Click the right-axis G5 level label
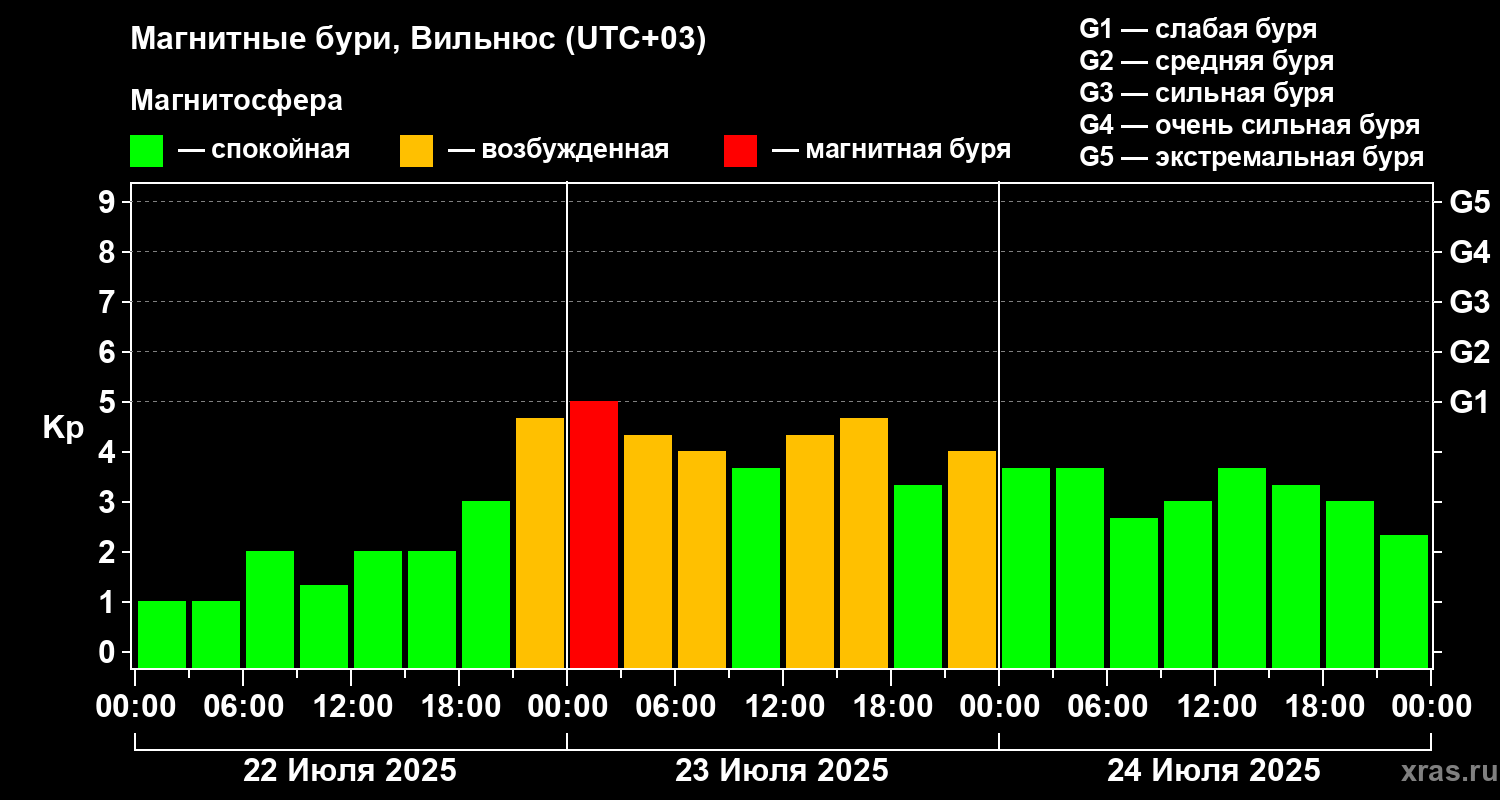Viewport: 1500px width, 800px height. [x=1469, y=202]
